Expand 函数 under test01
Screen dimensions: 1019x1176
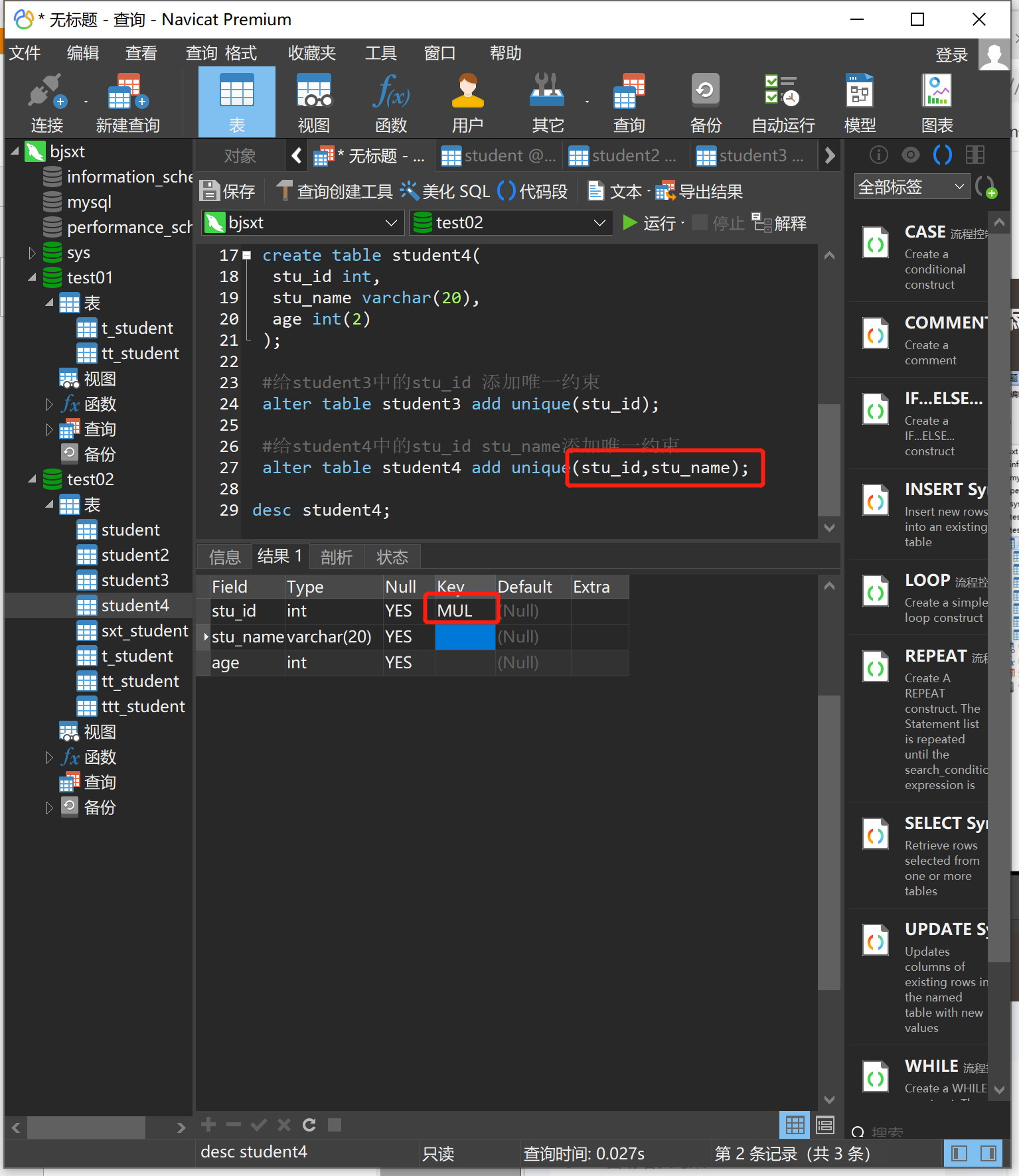[49, 404]
